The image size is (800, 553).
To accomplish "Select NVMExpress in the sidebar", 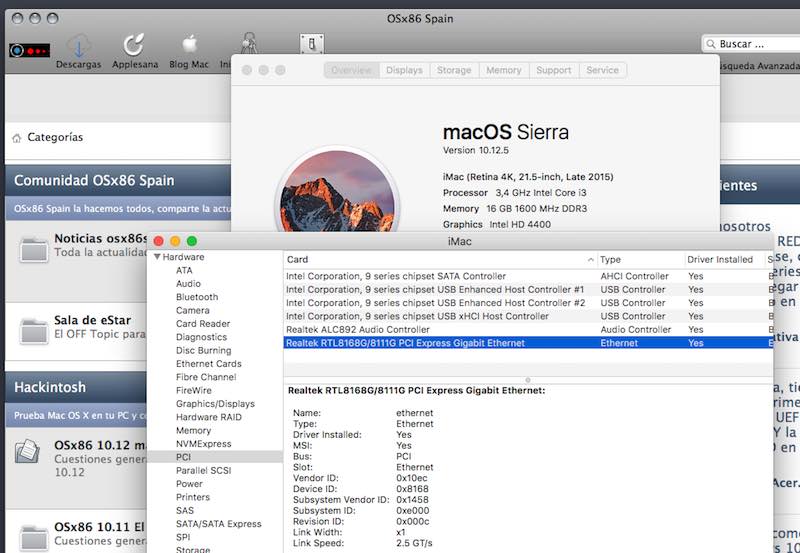I will click(204, 444).
